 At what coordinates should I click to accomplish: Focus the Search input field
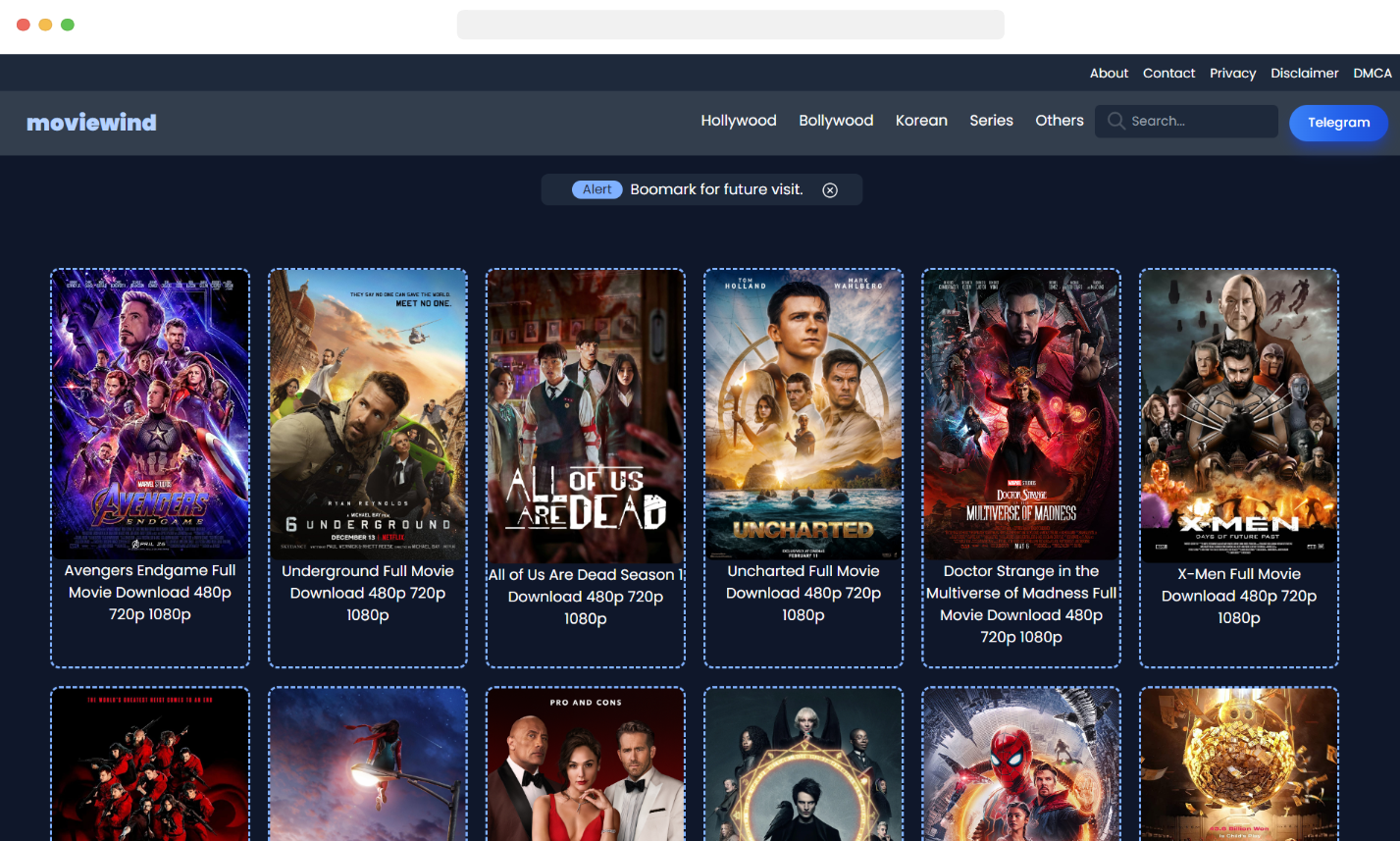(x=1186, y=121)
